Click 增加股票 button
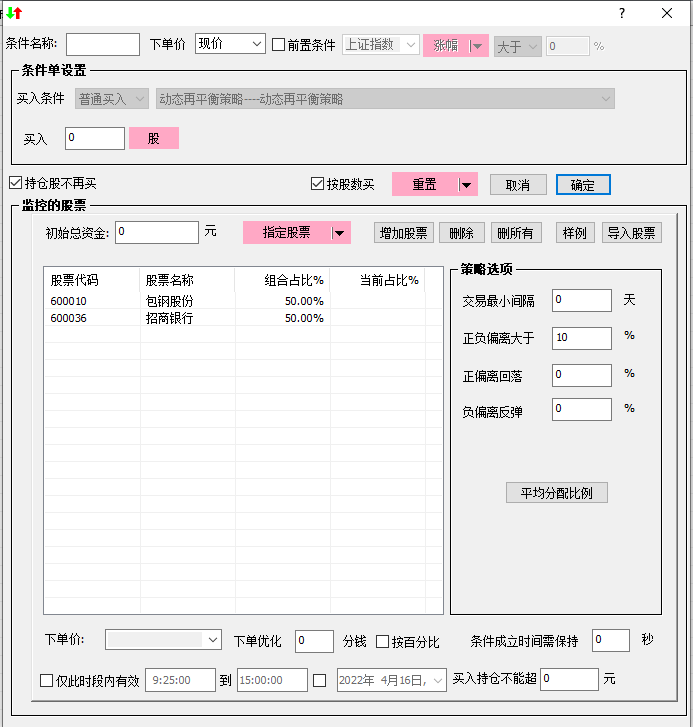The height and width of the screenshot is (727, 693). (x=403, y=233)
